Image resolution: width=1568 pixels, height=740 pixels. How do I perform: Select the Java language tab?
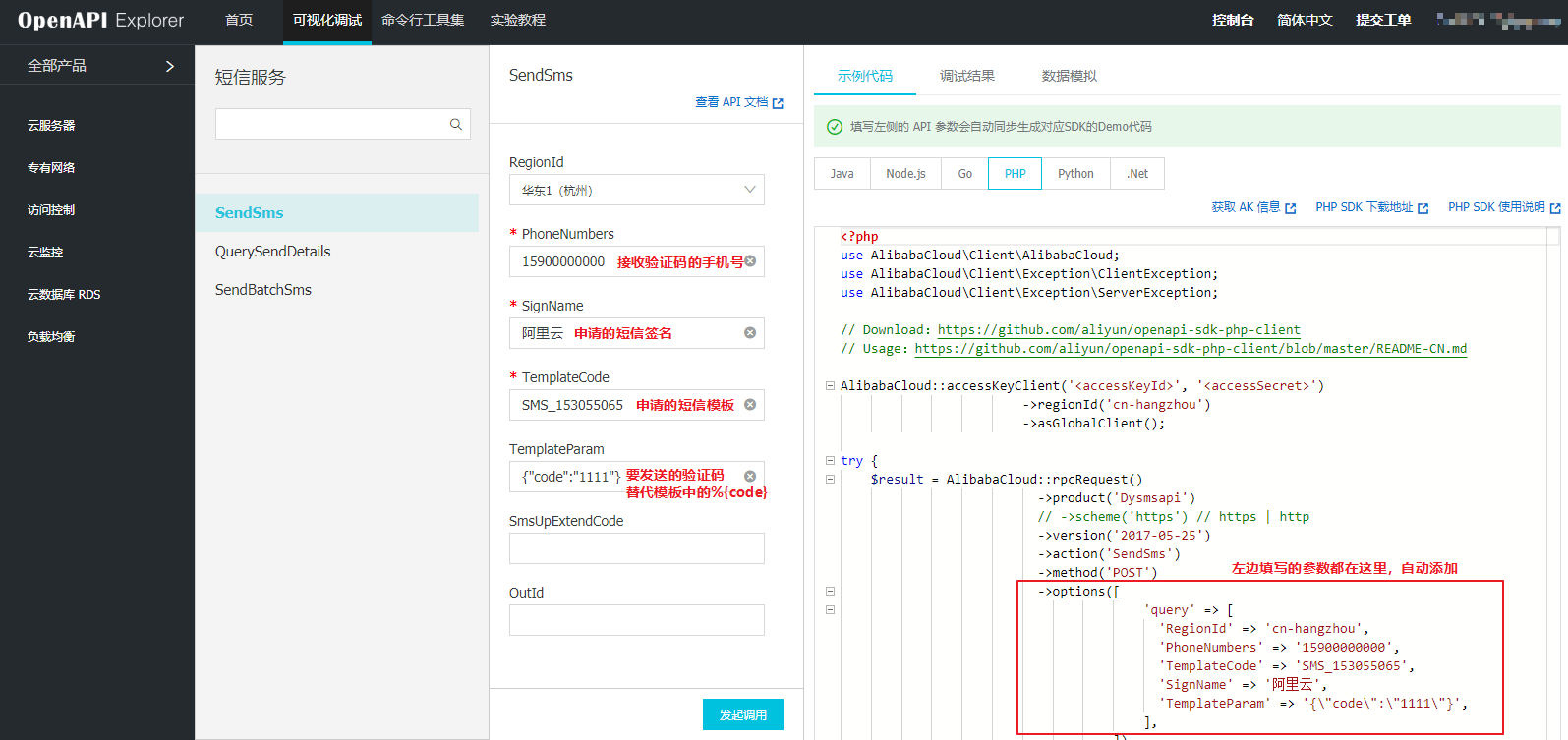[x=842, y=174]
